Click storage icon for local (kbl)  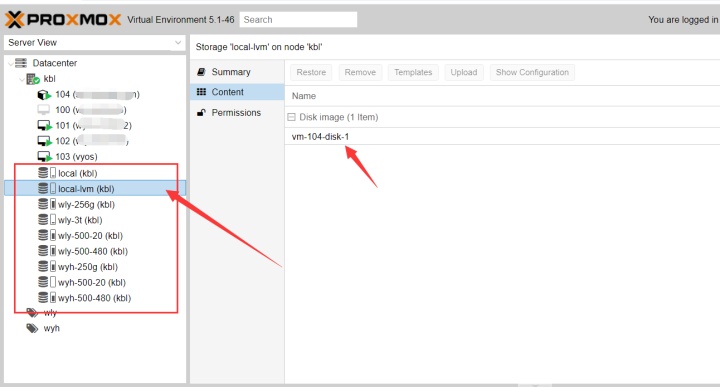pos(47,173)
